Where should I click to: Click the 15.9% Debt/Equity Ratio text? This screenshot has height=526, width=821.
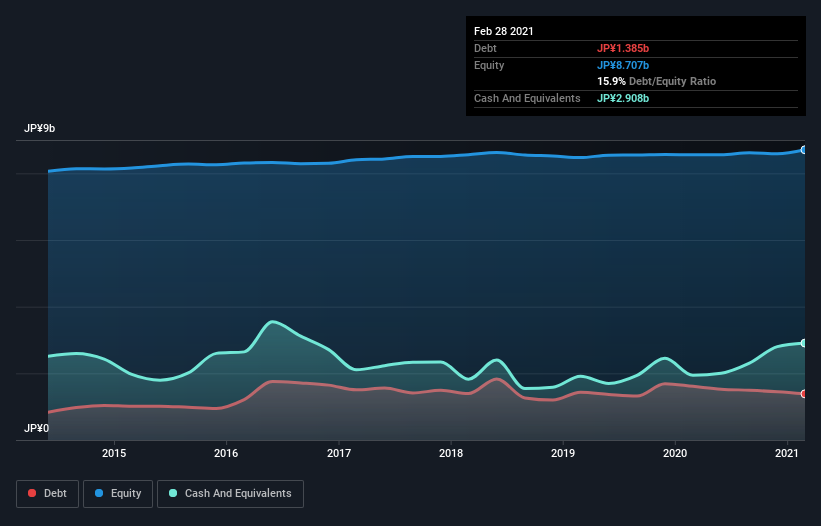point(657,81)
